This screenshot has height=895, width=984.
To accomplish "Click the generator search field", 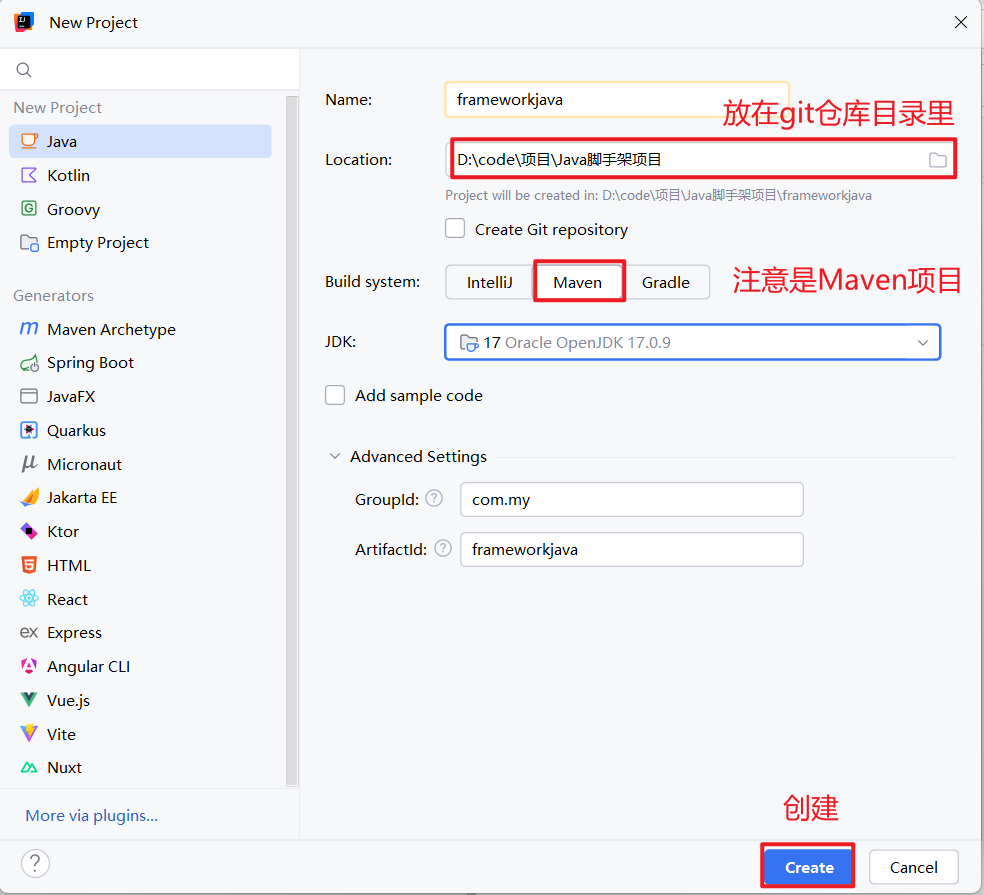I will (149, 70).
